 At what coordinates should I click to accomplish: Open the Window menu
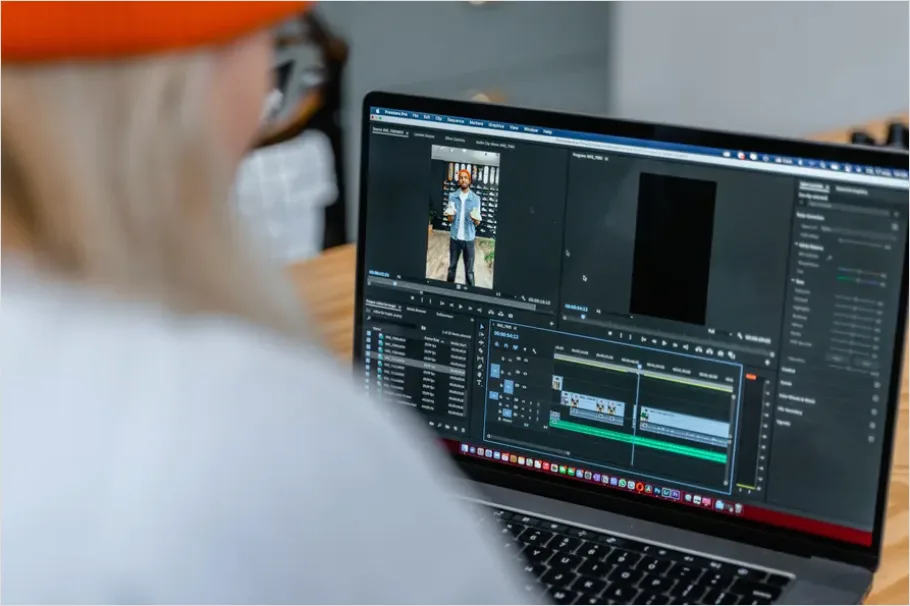pos(530,129)
